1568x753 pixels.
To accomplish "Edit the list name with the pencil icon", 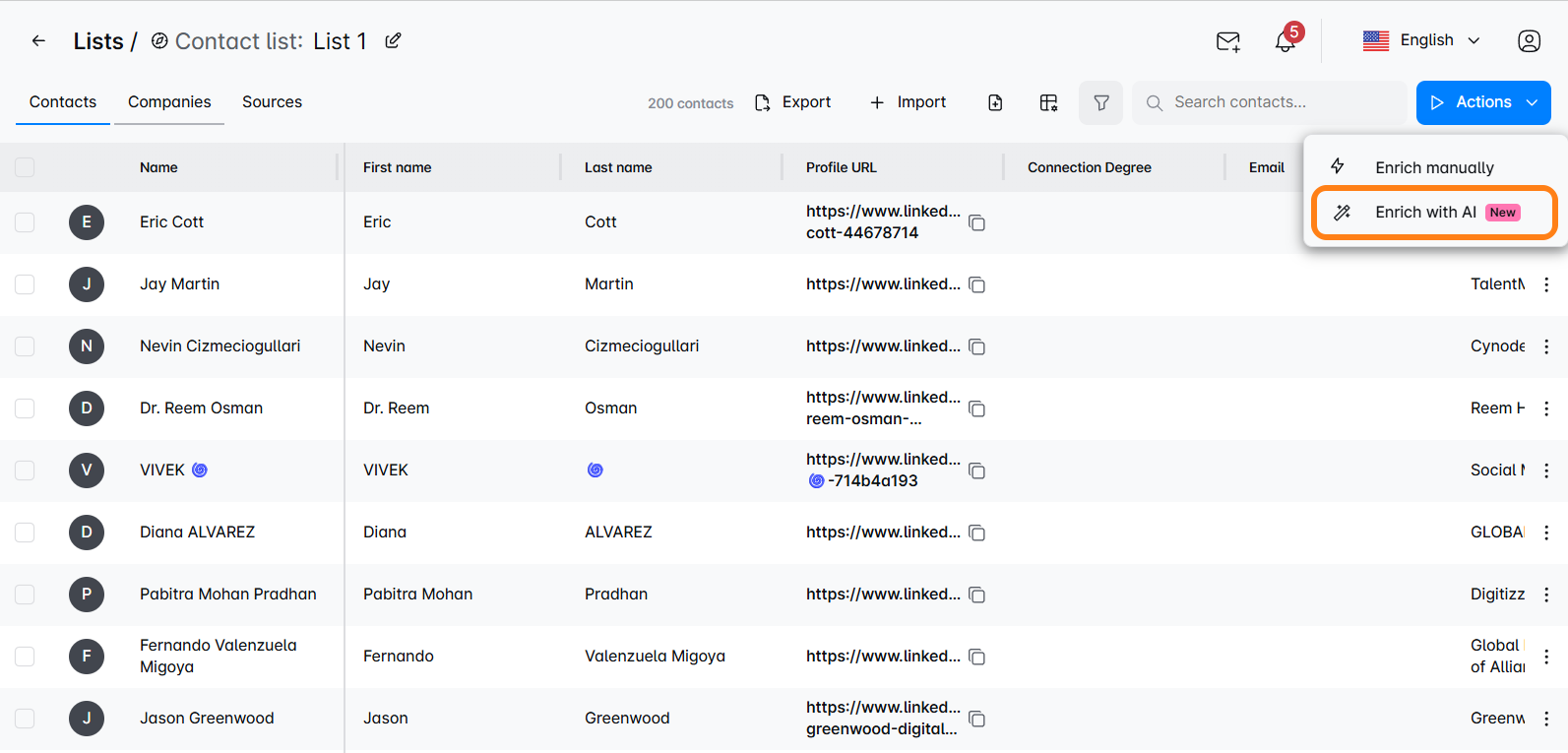I will 393,40.
